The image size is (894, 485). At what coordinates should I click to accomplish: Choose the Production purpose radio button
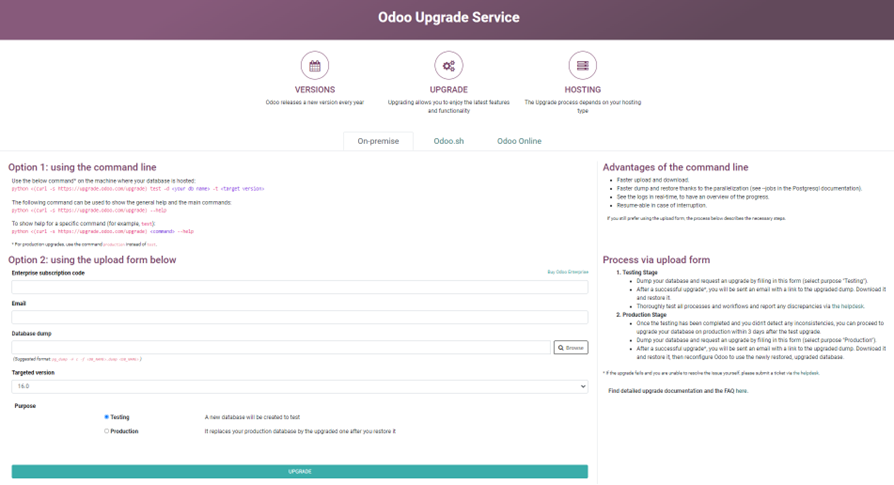coord(107,431)
